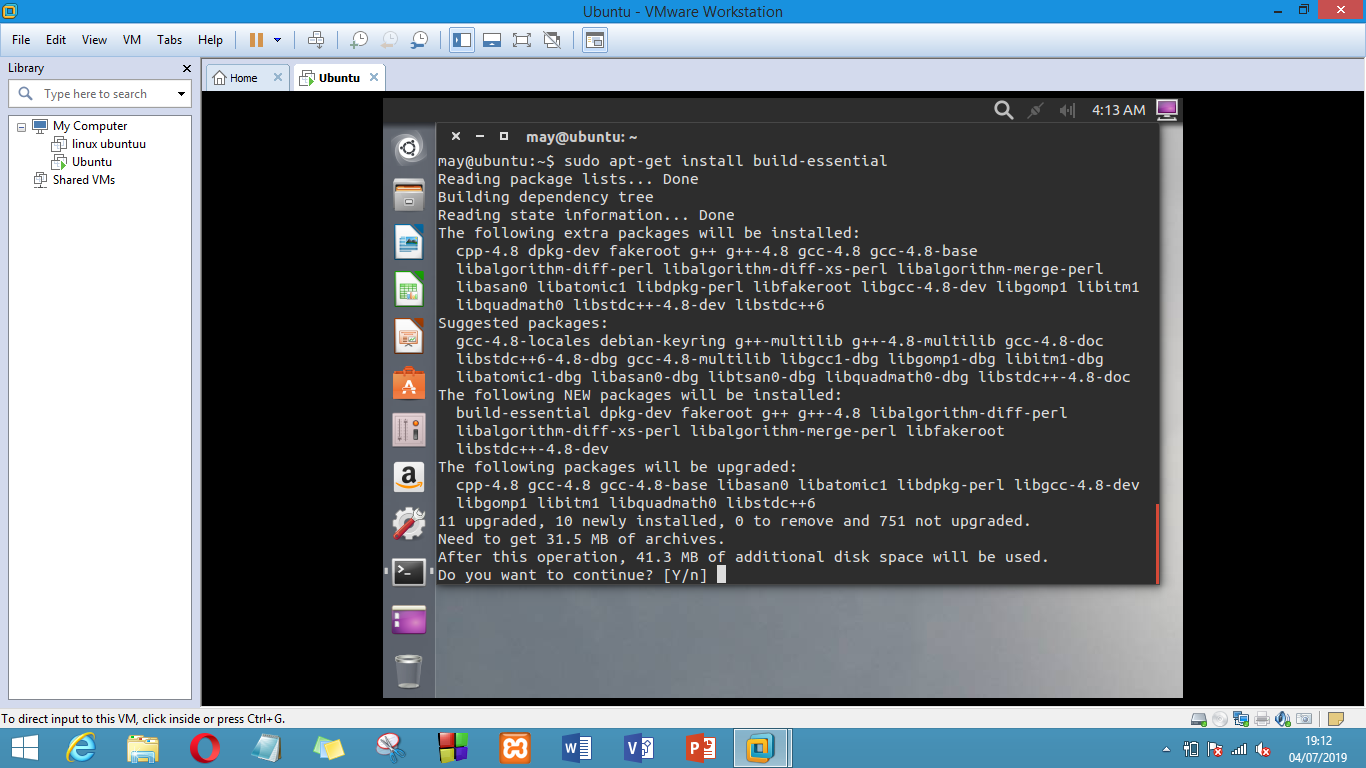1366x768 pixels.
Task: Minimize the terminal window
Action: [x=479, y=136]
